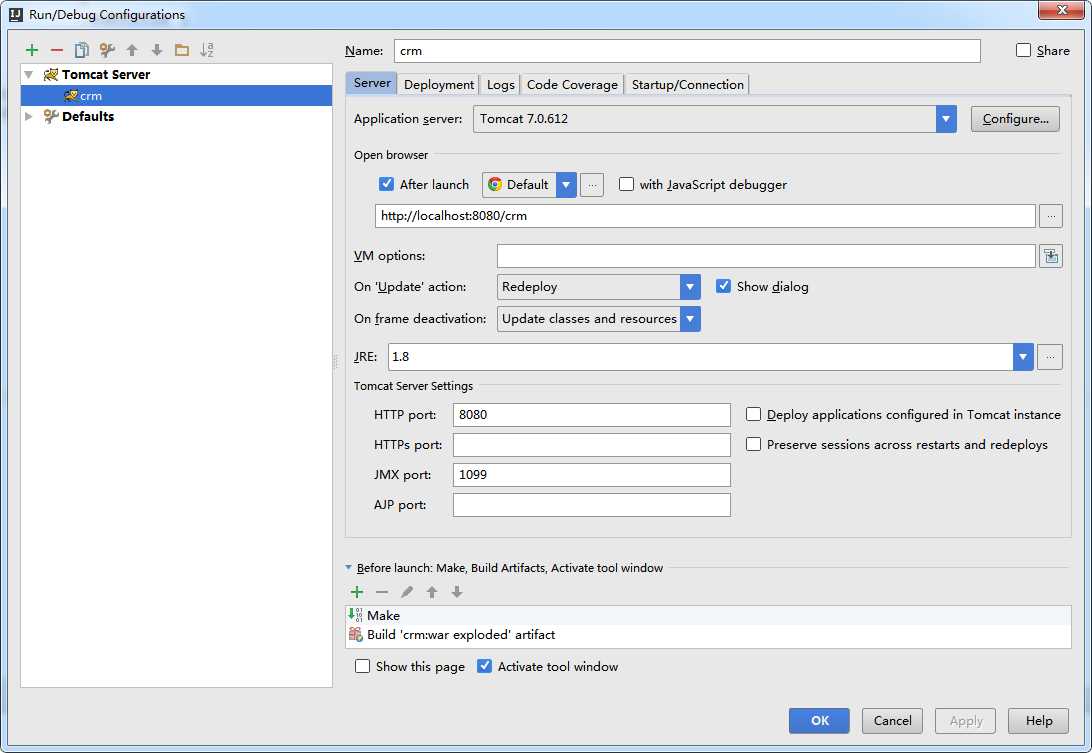Click the Name input field
1092x753 pixels.
pos(687,51)
